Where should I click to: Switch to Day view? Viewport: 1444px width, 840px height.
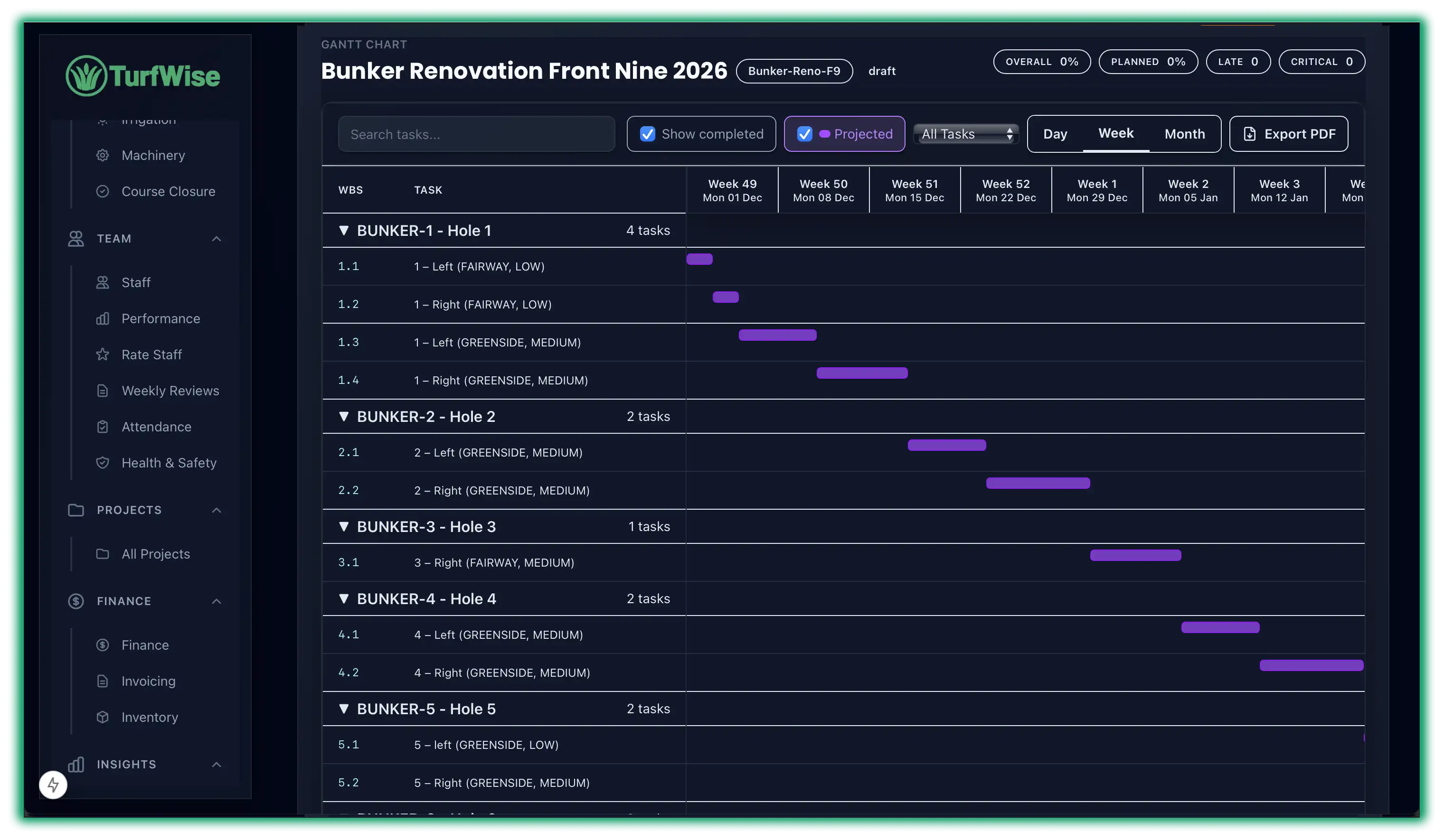[1055, 133]
